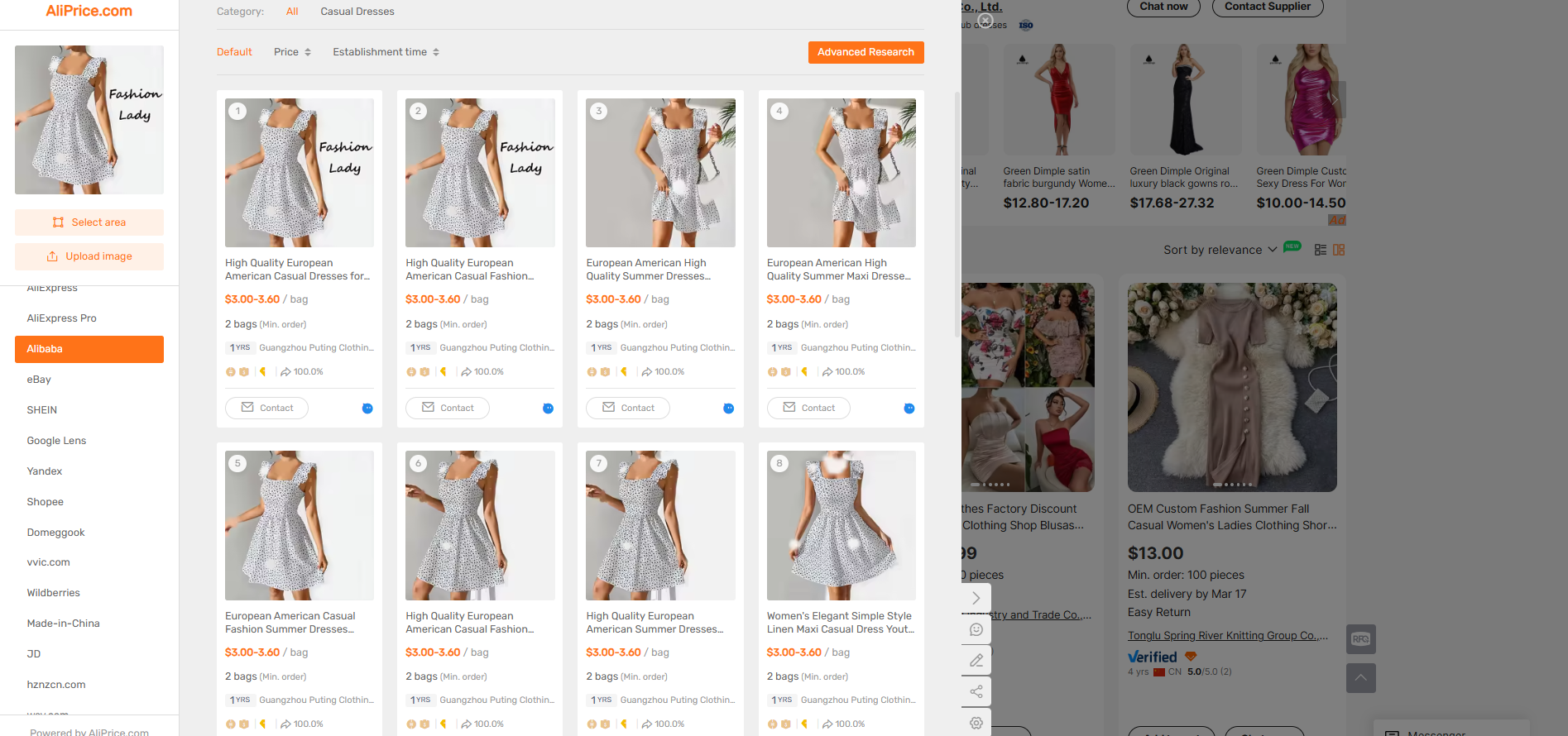Click the Select area button
The height and width of the screenshot is (736, 1568).
pos(89,222)
